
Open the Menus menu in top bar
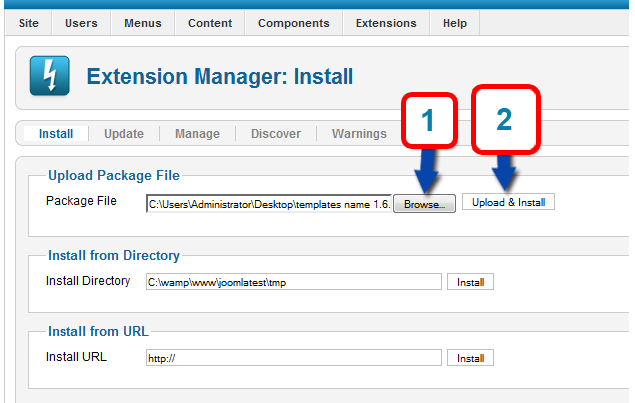[x=143, y=23]
